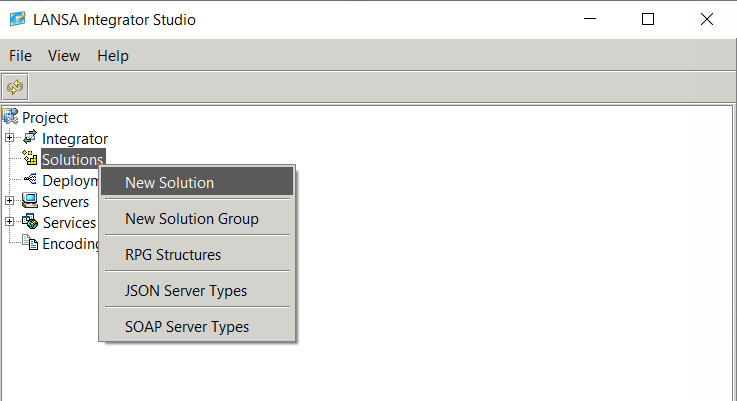Select the Servers tree label
Image resolution: width=737 pixels, height=401 pixels.
tap(65, 202)
